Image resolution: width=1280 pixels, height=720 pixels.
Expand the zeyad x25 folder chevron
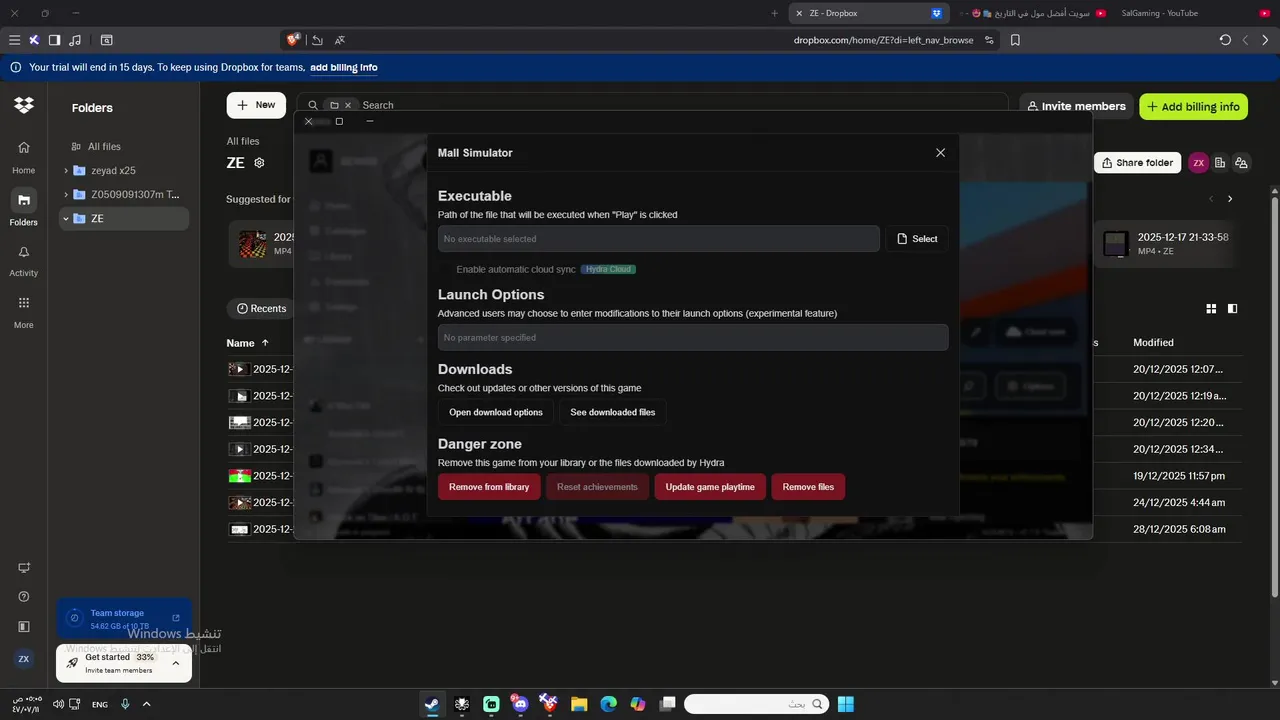66,171
